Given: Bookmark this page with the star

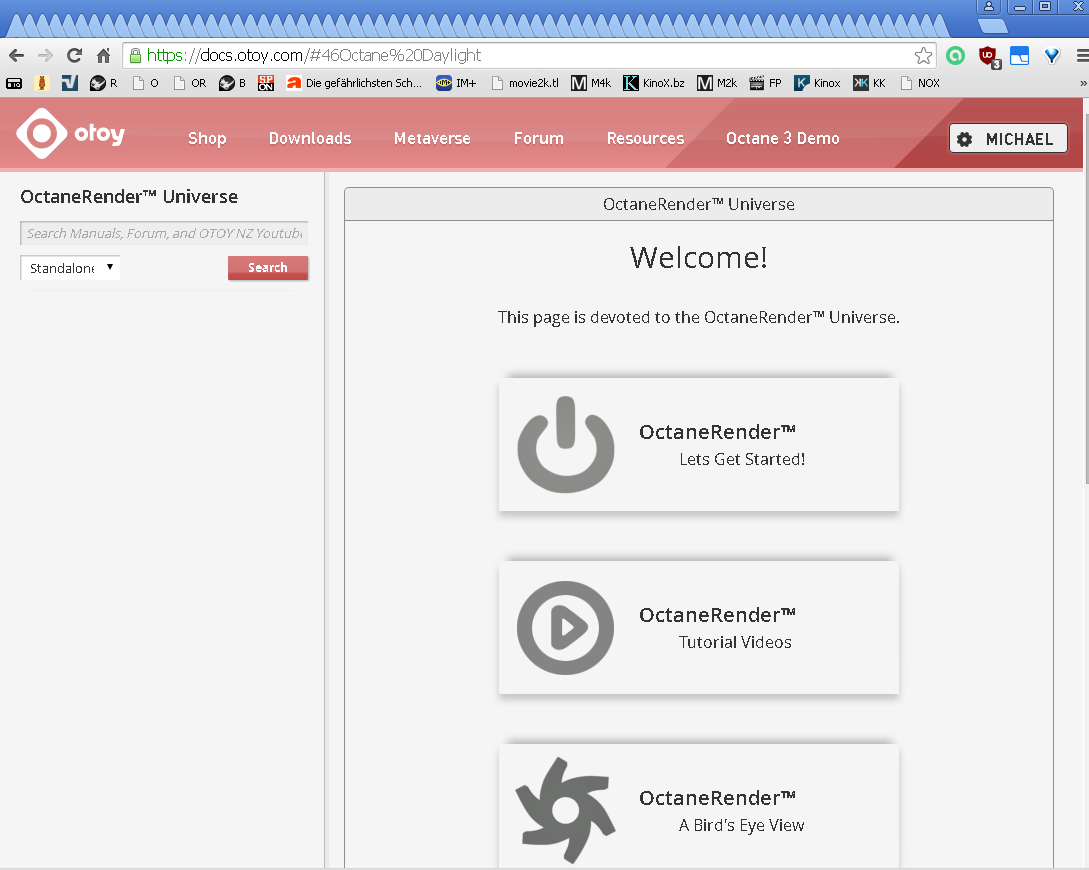Looking at the screenshot, I should [923, 56].
